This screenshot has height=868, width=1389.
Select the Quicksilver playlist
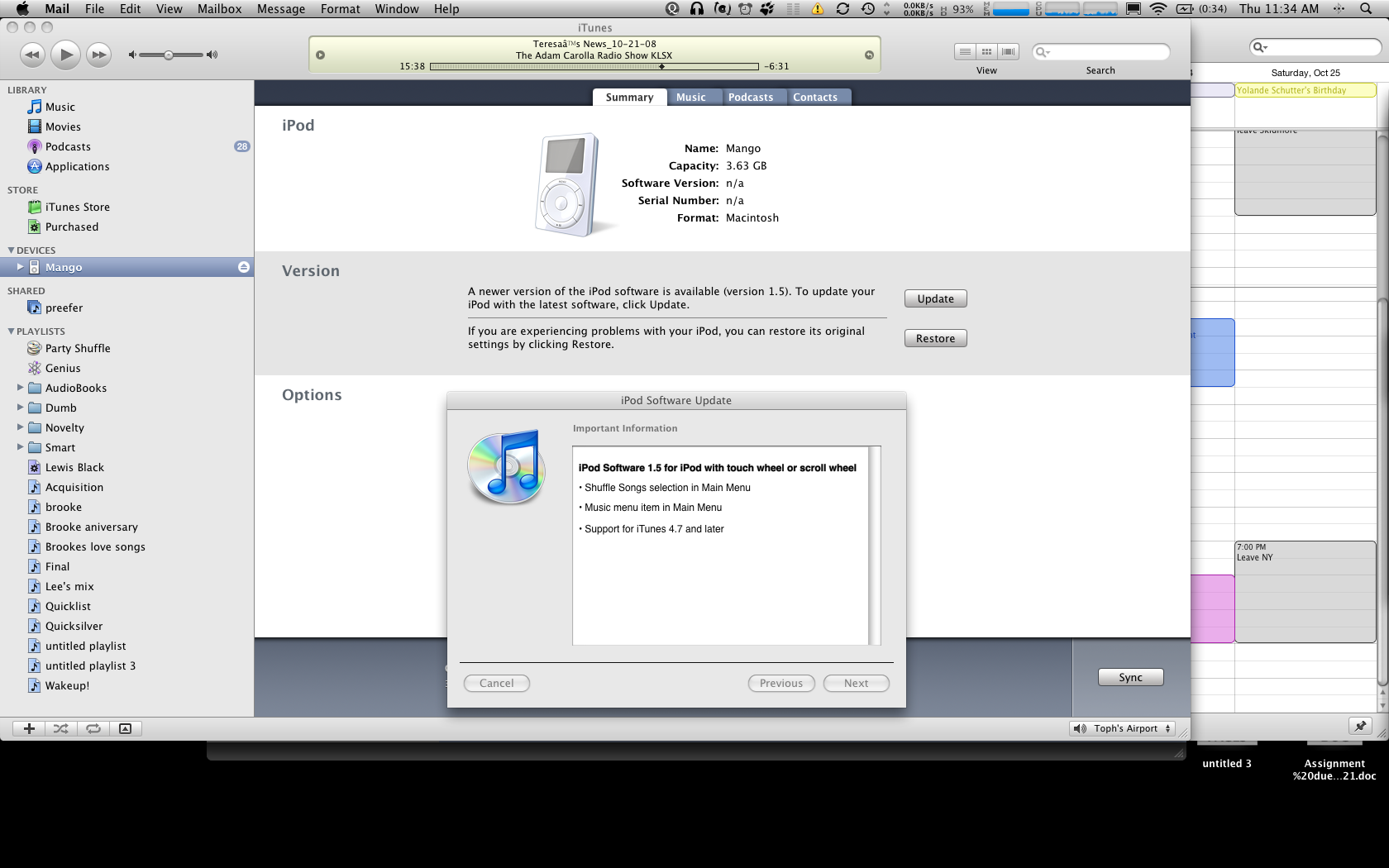click(x=126, y=626)
